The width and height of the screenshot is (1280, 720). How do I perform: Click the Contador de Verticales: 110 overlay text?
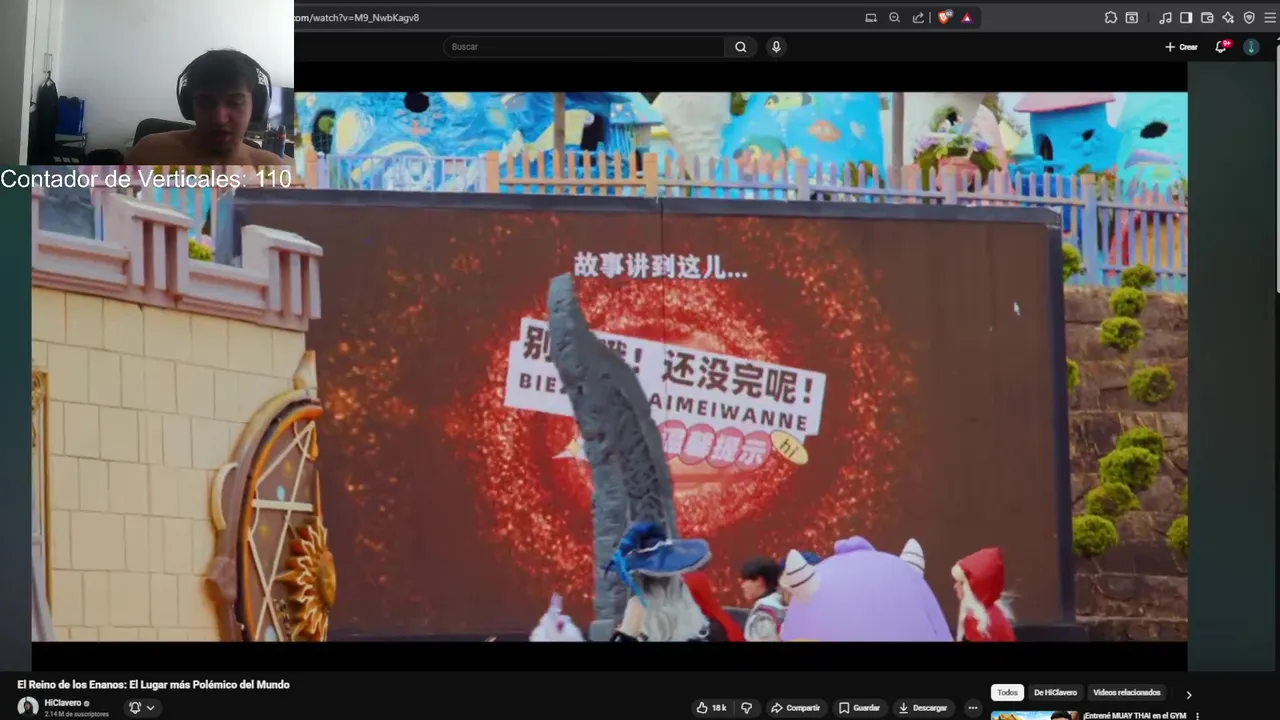coord(146,179)
